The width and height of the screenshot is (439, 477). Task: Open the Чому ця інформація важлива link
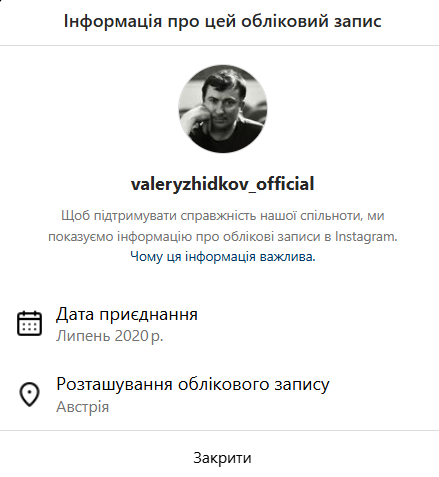pos(223,256)
